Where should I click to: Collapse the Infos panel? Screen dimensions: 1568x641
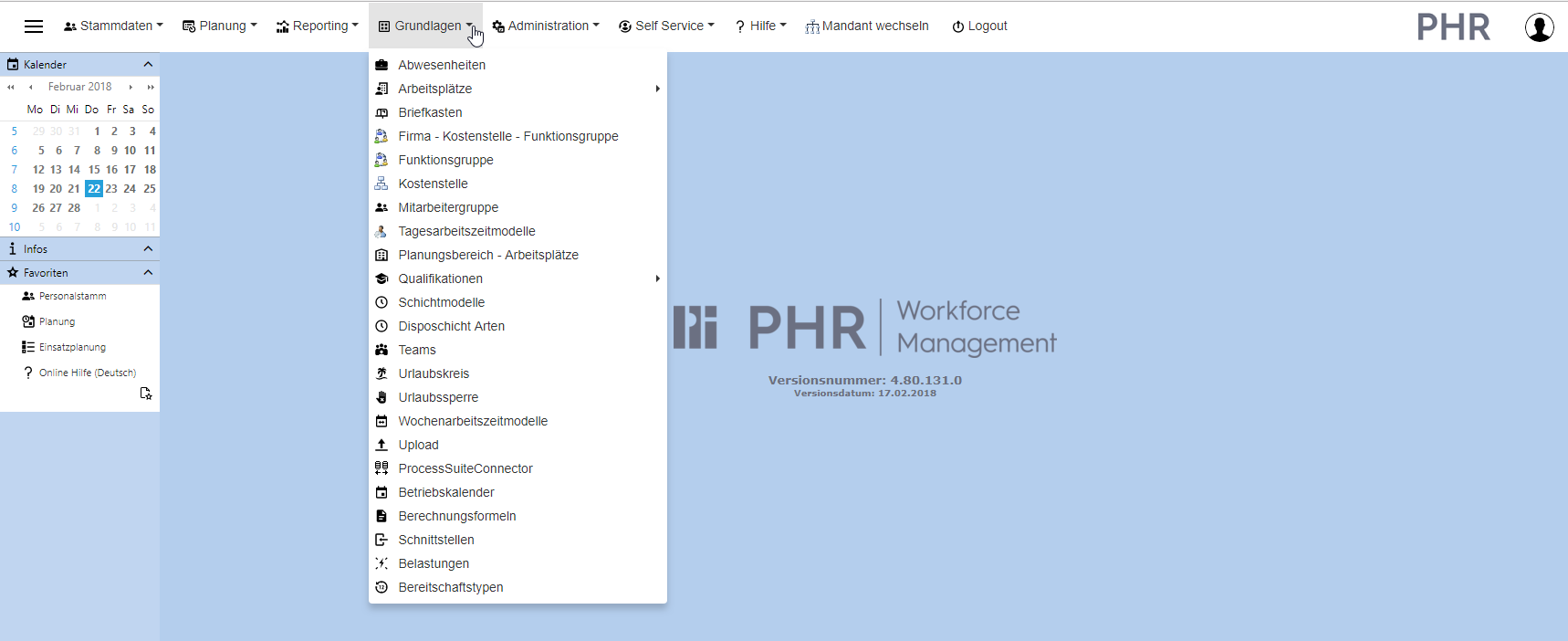(x=148, y=249)
